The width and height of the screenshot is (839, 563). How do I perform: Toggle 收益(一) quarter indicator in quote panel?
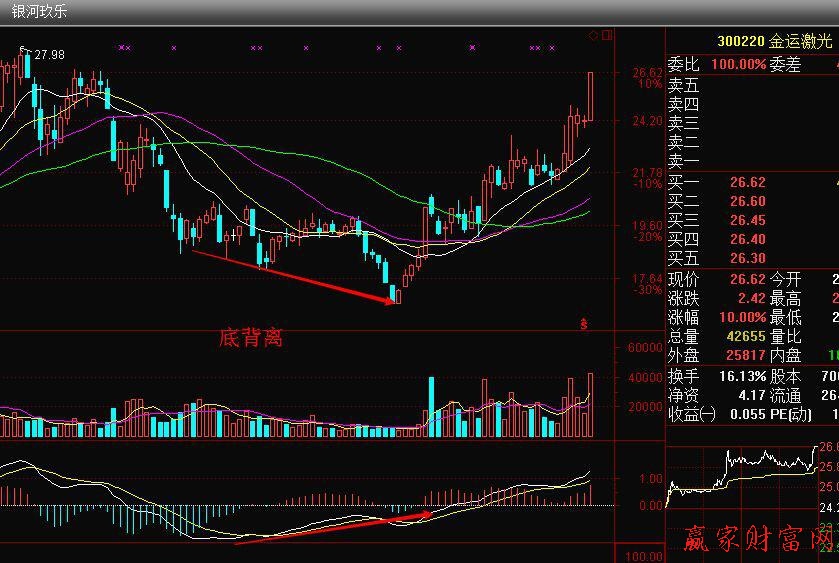[692, 414]
